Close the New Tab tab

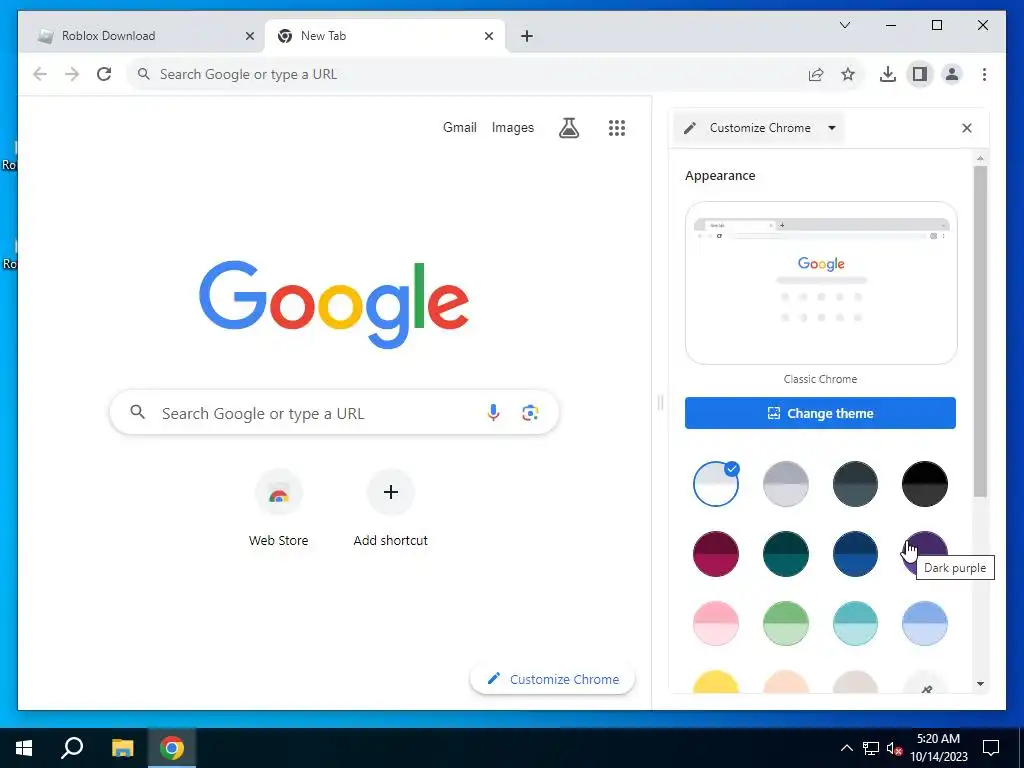tap(488, 36)
